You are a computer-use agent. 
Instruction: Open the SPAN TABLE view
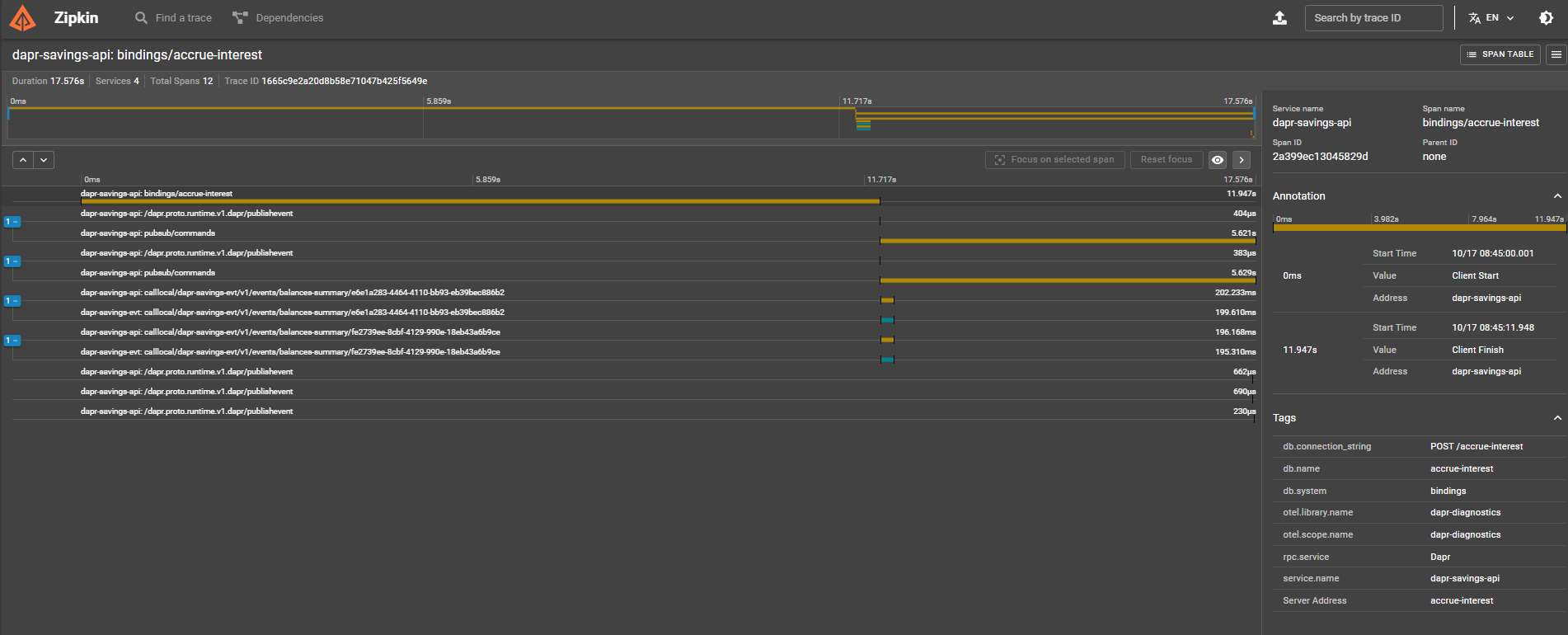pyautogui.click(x=1500, y=54)
